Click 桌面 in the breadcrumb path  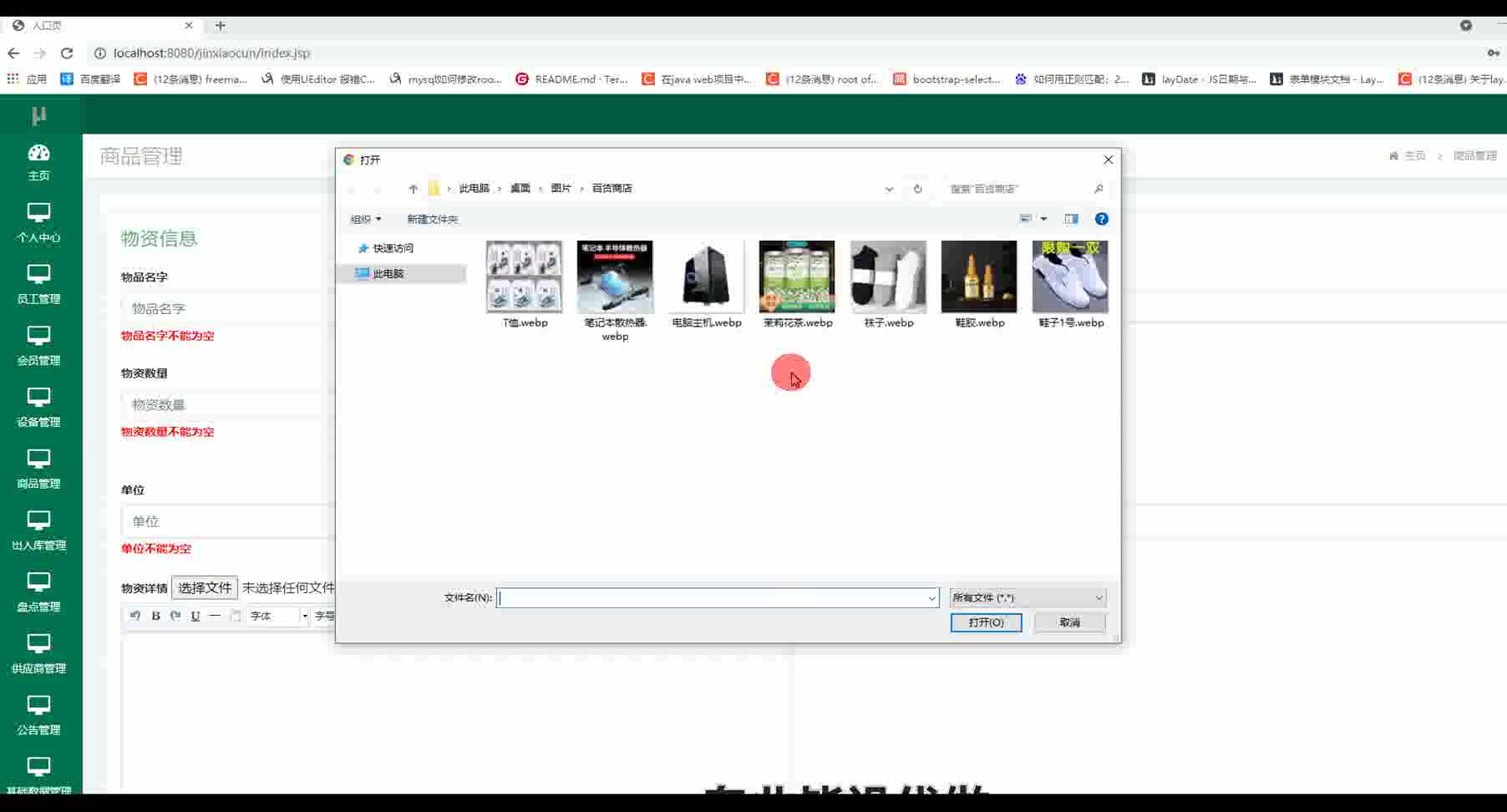click(x=520, y=188)
